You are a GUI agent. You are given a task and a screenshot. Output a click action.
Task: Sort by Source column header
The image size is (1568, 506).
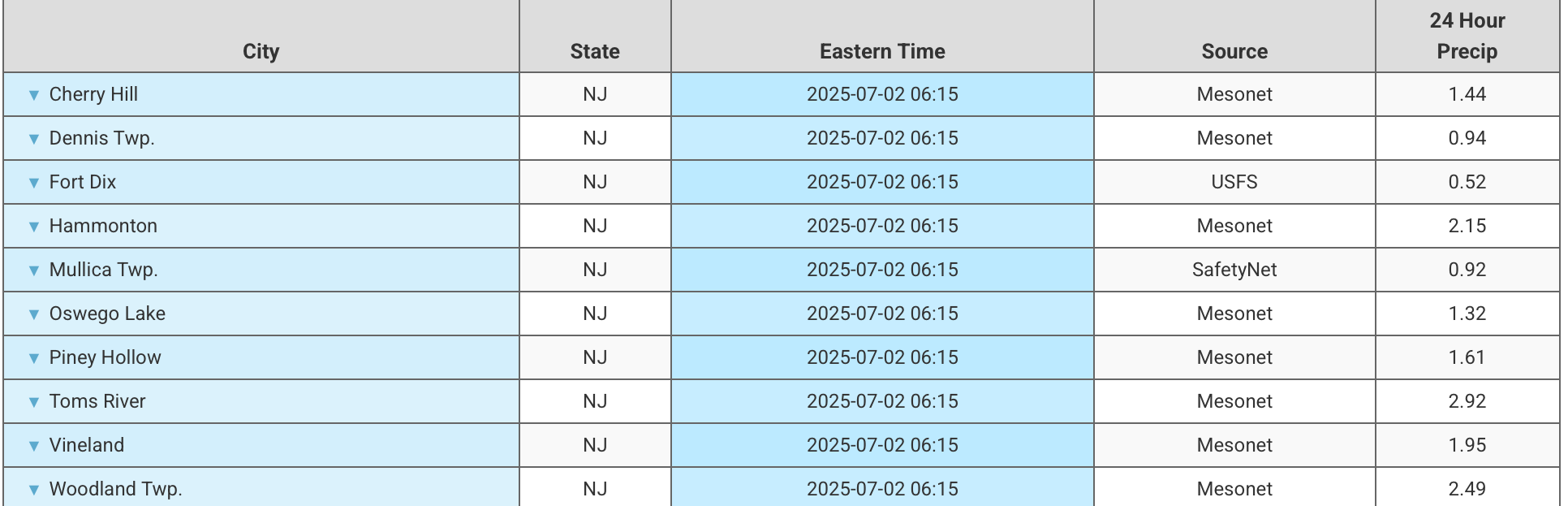(x=1234, y=51)
